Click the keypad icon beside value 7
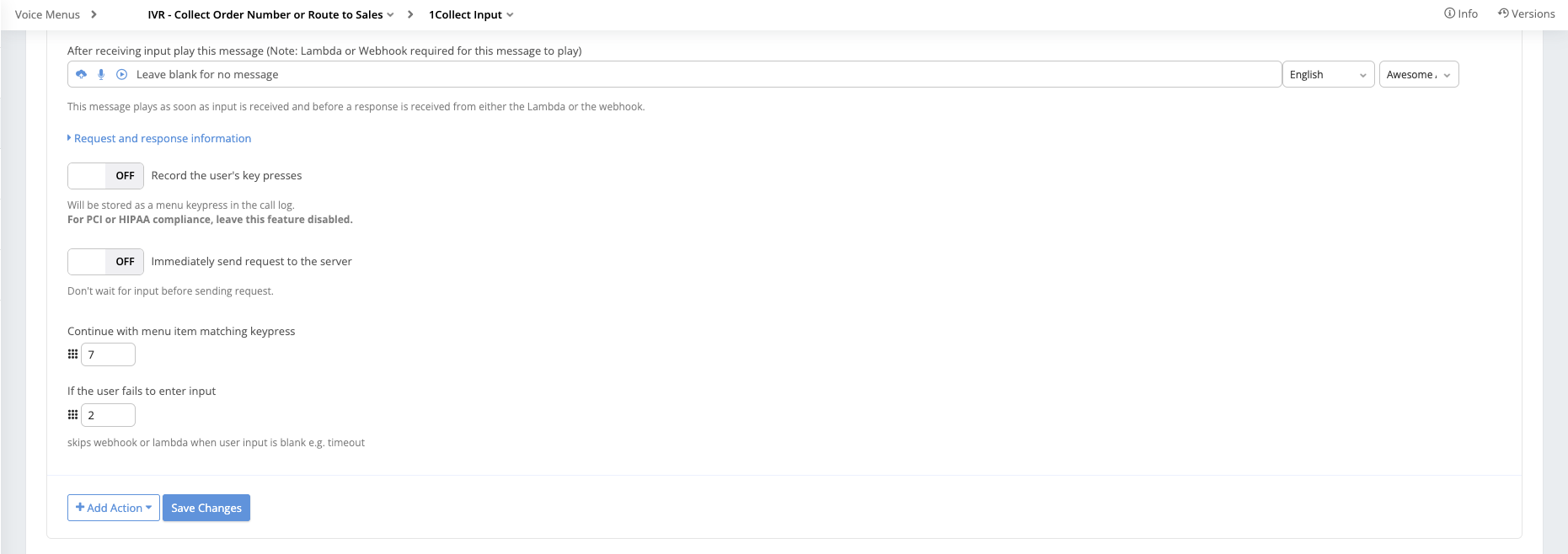 [x=72, y=354]
